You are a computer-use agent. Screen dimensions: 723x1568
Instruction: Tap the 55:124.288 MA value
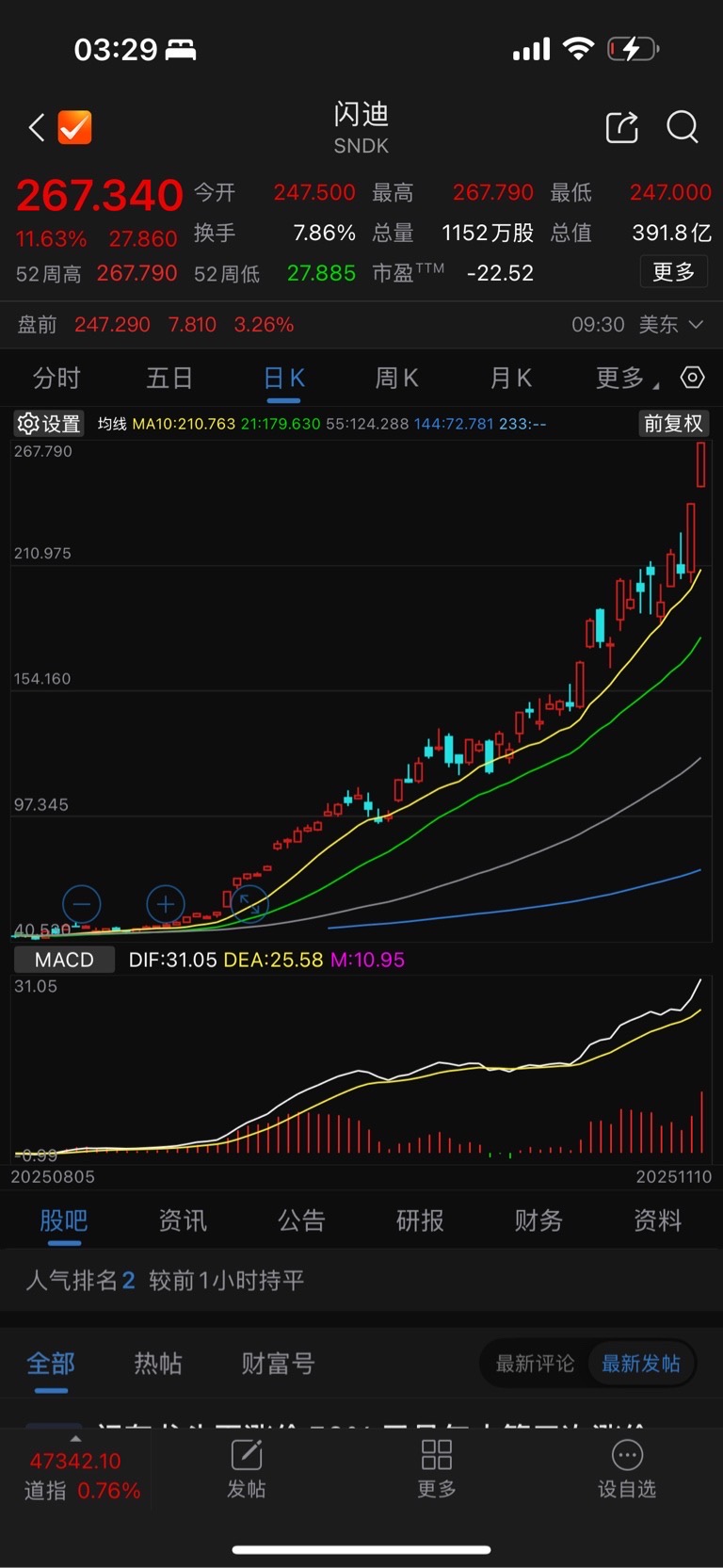pyautogui.click(x=367, y=424)
